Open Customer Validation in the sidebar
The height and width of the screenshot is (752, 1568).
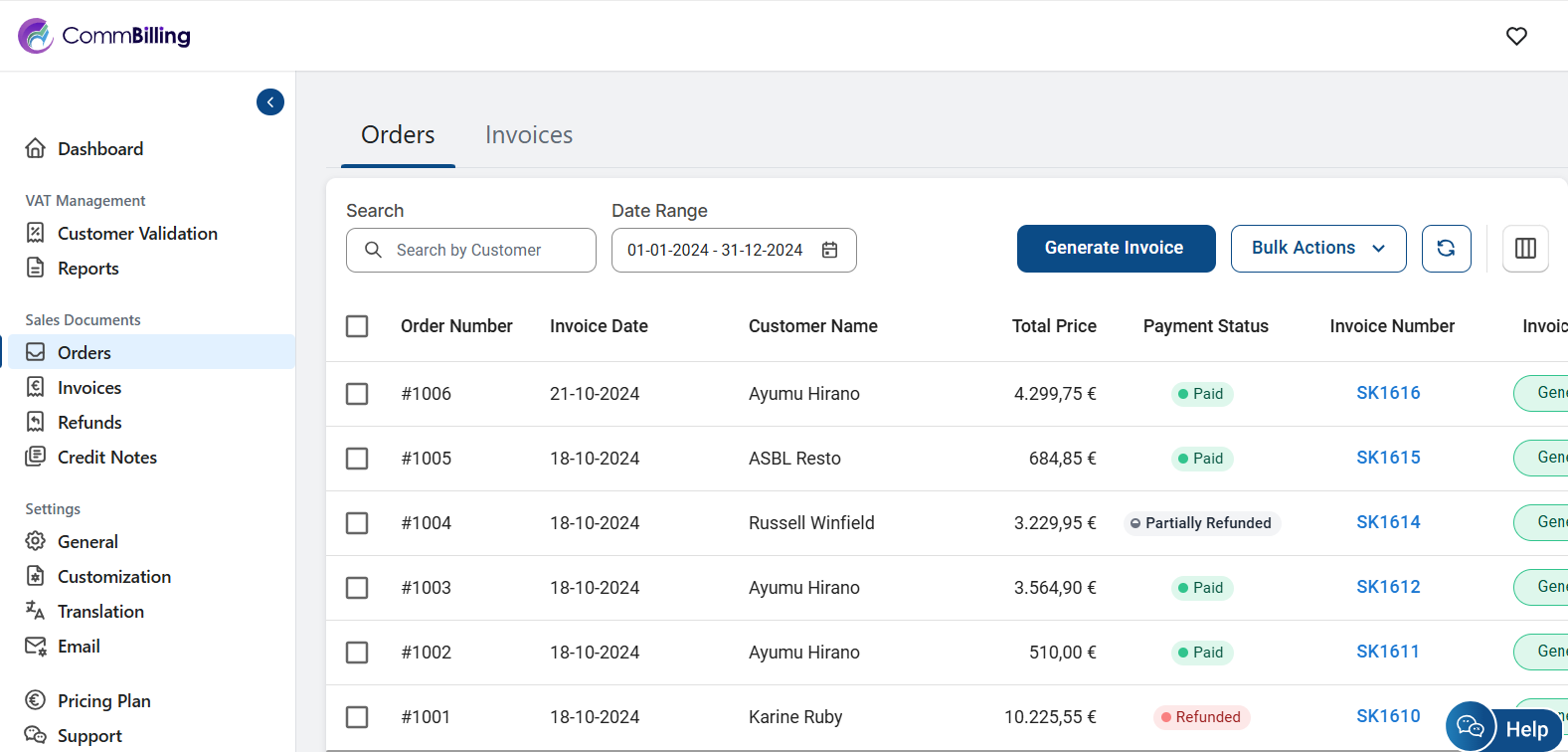coord(137,234)
